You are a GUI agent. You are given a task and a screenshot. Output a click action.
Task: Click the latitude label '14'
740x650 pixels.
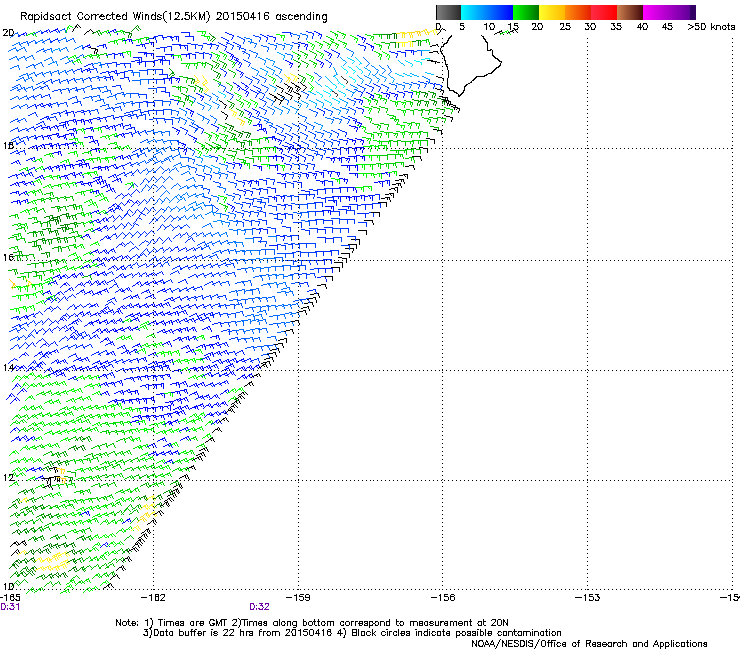8,368
